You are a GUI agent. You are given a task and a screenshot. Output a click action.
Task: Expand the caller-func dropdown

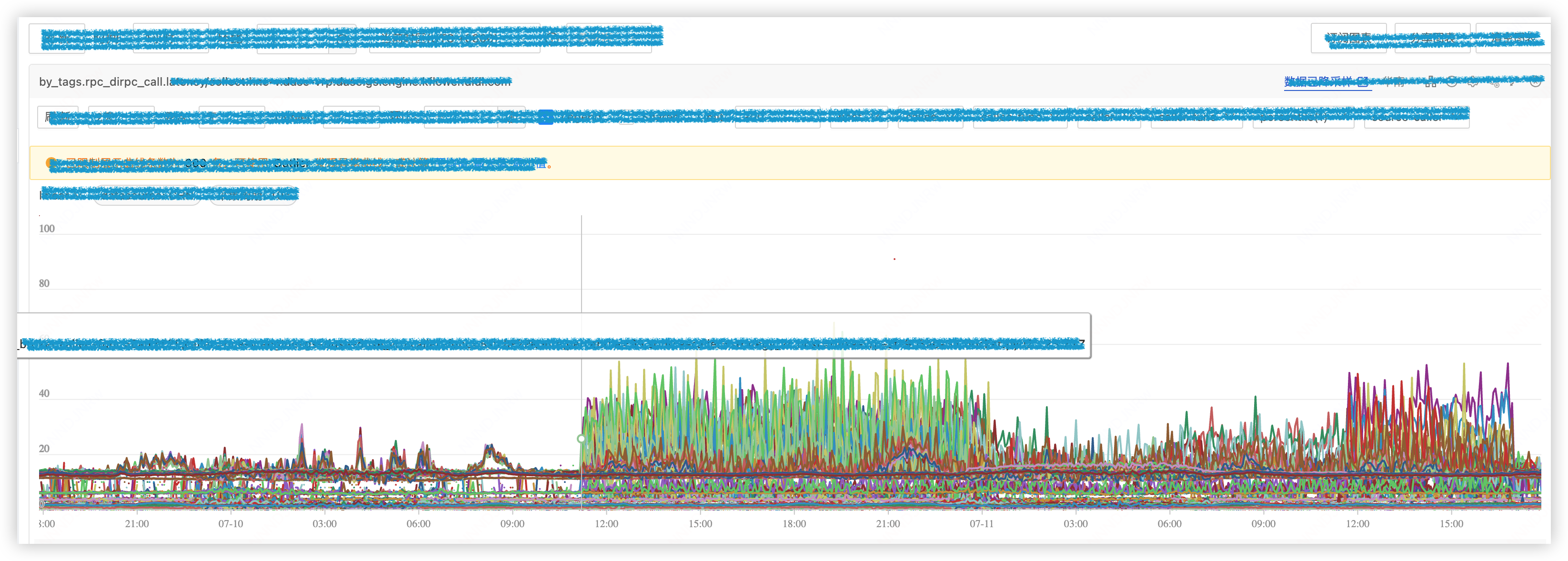tap(1196, 117)
